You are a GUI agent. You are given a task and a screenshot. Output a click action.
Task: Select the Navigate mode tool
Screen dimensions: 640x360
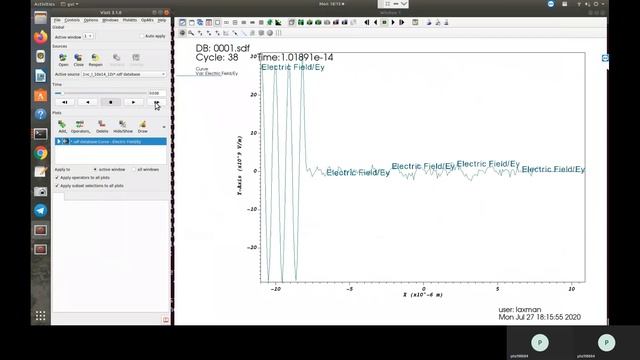pos(182,33)
